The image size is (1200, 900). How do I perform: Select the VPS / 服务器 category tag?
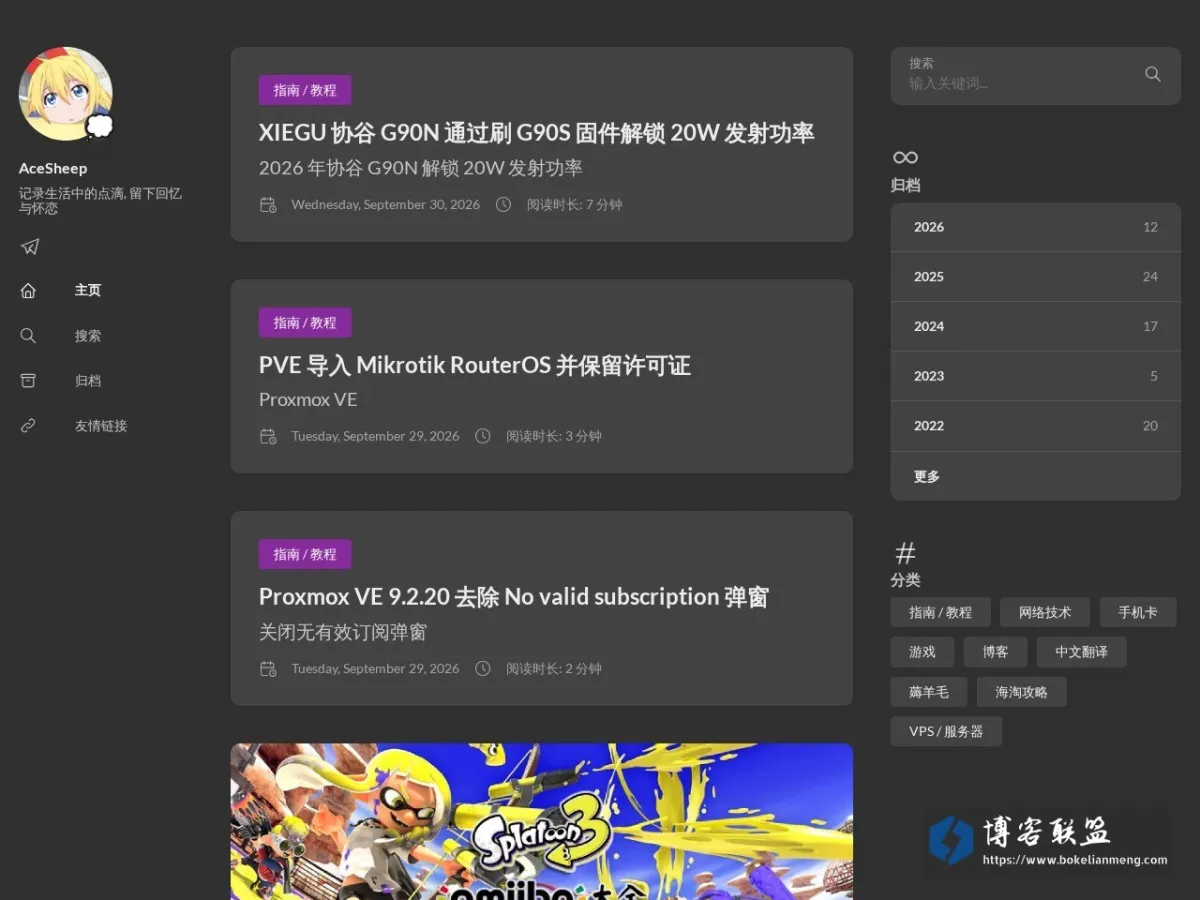tap(946, 732)
